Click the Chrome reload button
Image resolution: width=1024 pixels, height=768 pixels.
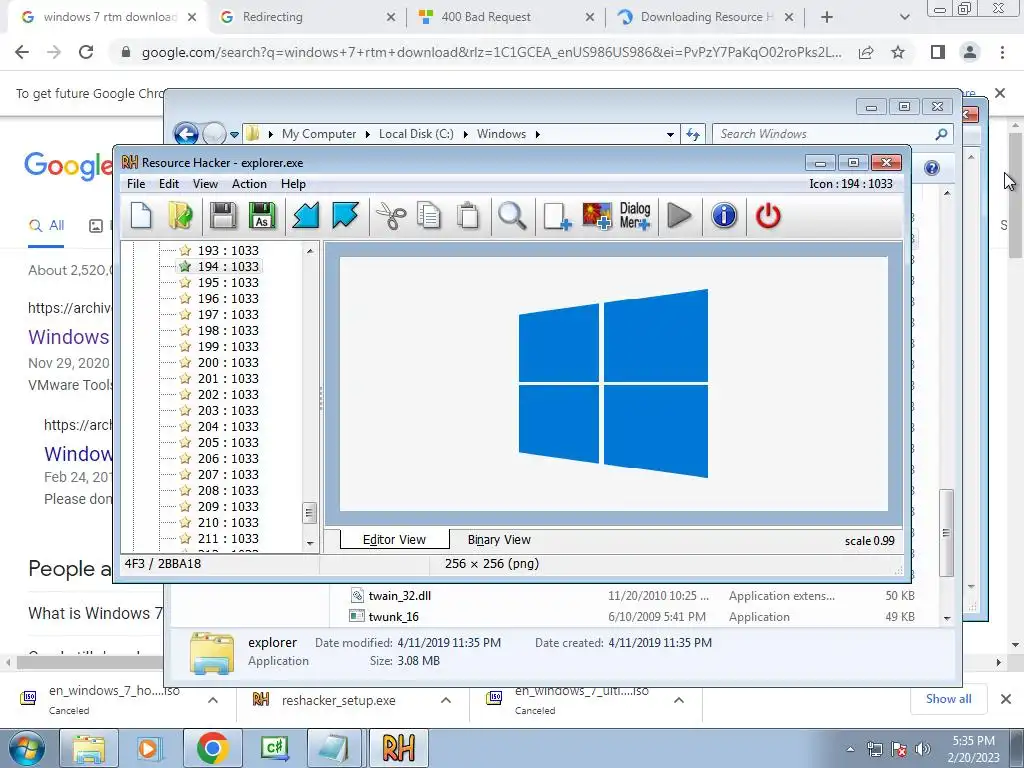click(86, 52)
